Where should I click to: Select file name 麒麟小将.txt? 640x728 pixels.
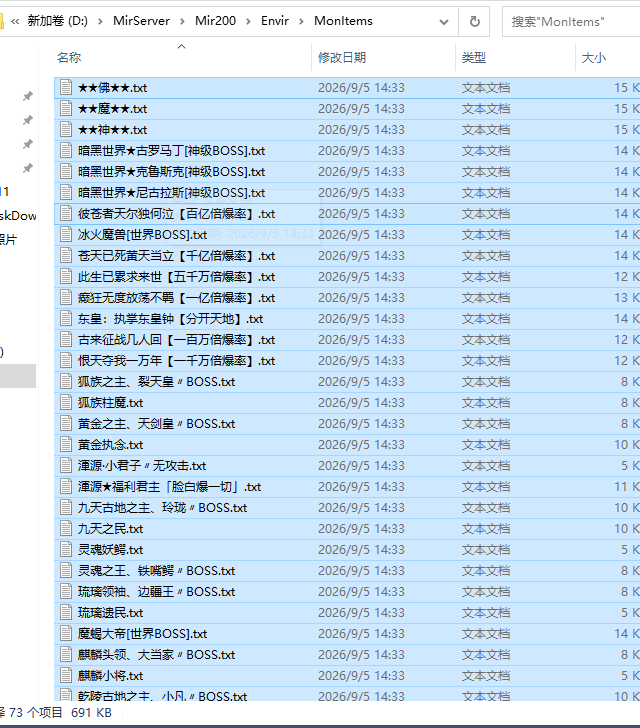[x=110, y=676]
